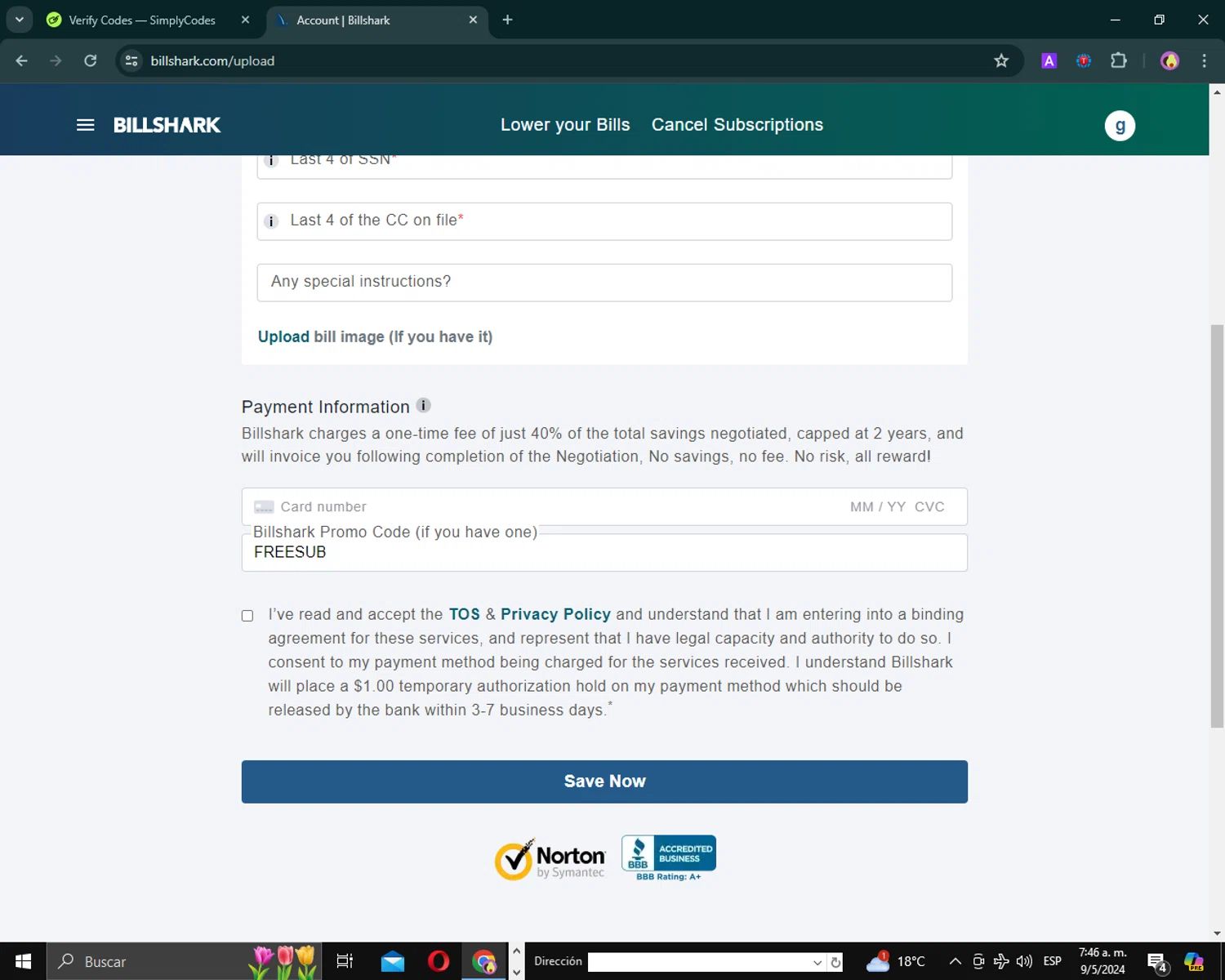
Task: Launch the Mail app from taskbar
Action: [x=393, y=961]
